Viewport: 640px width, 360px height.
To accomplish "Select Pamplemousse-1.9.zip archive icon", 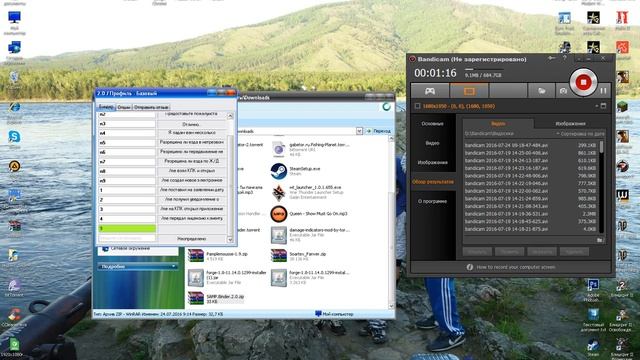I will tap(196, 256).
